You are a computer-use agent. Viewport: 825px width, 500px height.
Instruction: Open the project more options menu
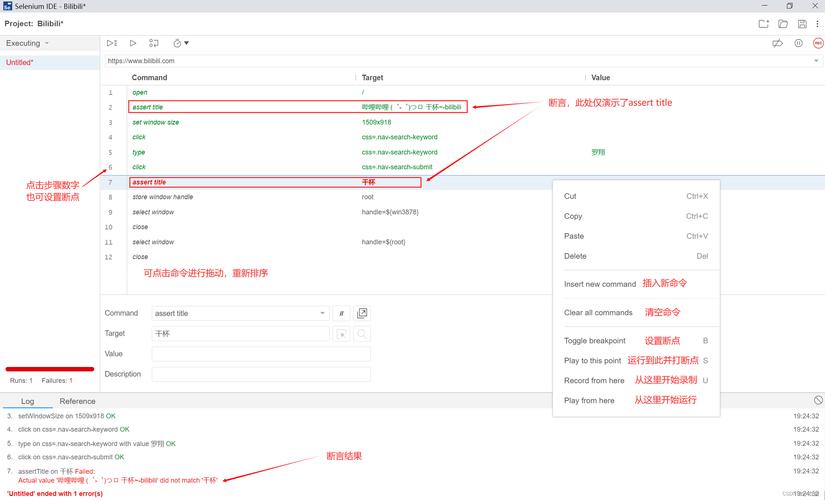(x=817, y=24)
